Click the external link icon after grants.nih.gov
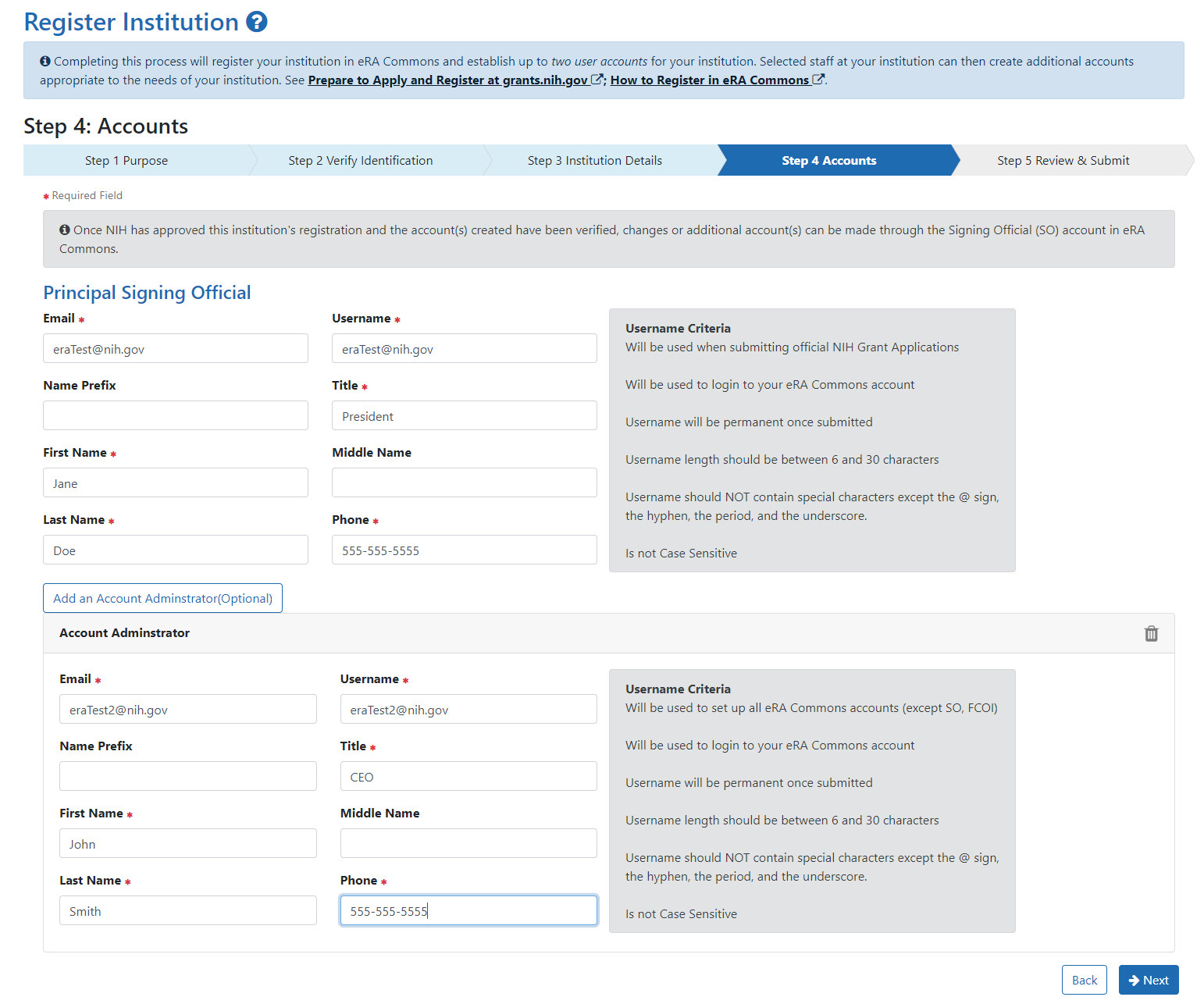This screenshot has width=1204, height=1004. point(596,79)
